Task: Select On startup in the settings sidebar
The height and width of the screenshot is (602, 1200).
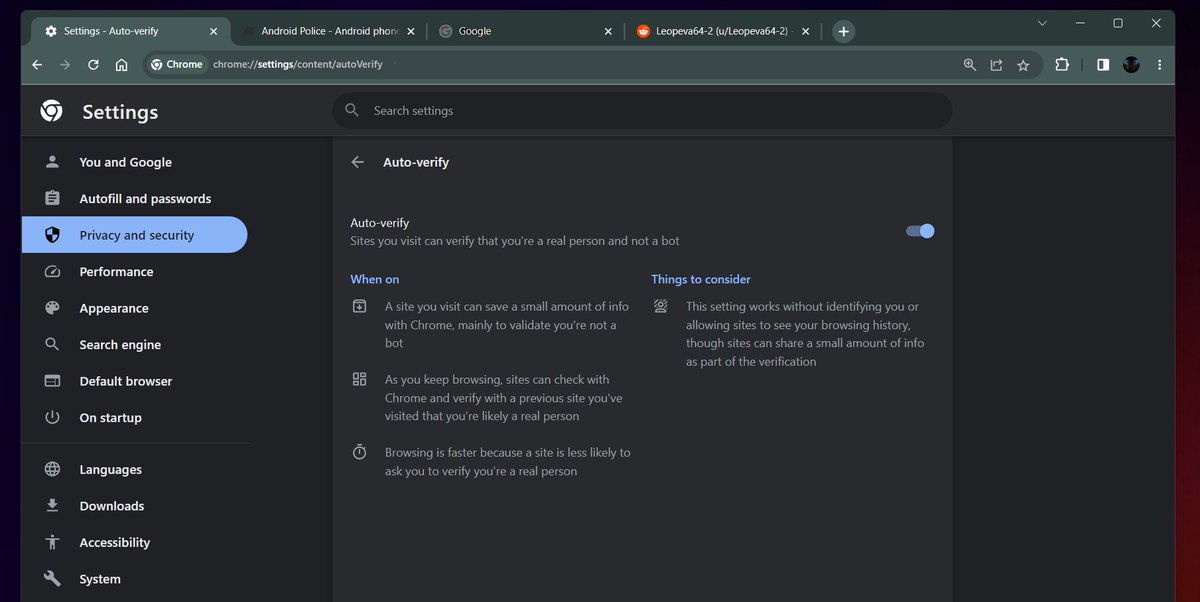Action: (112, 417)
